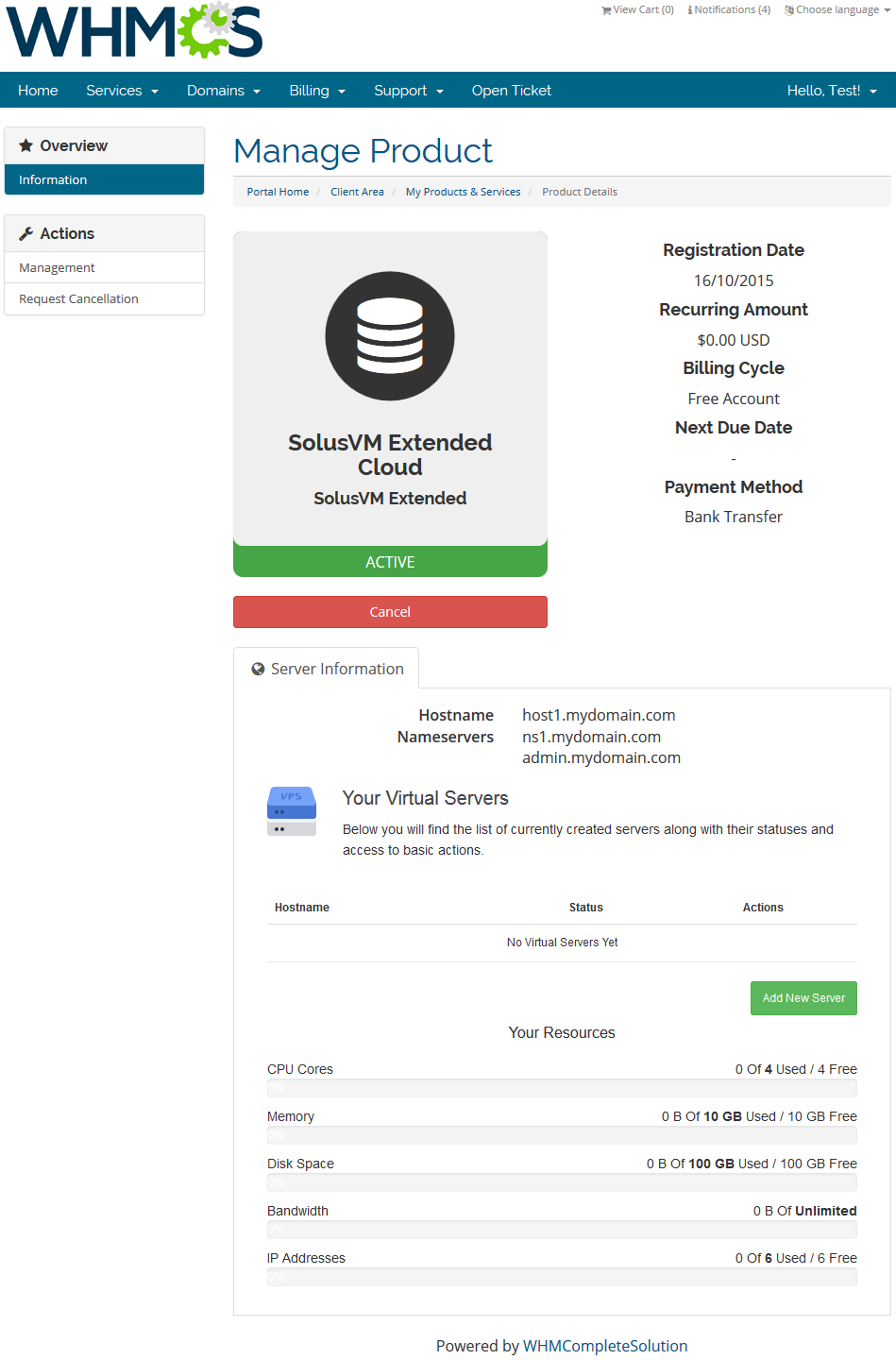Click the language flag icon
The image size is (896, 1360).
coord(789,10)
